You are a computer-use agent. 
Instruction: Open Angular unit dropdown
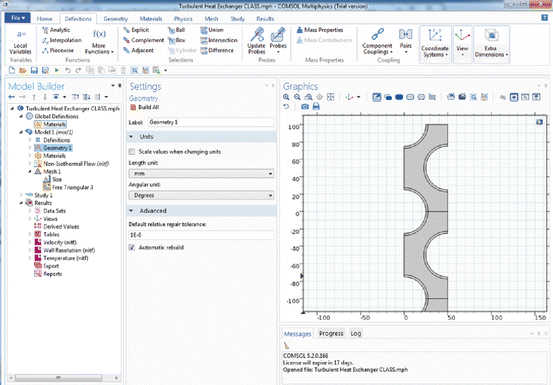[x=201, y=195]
